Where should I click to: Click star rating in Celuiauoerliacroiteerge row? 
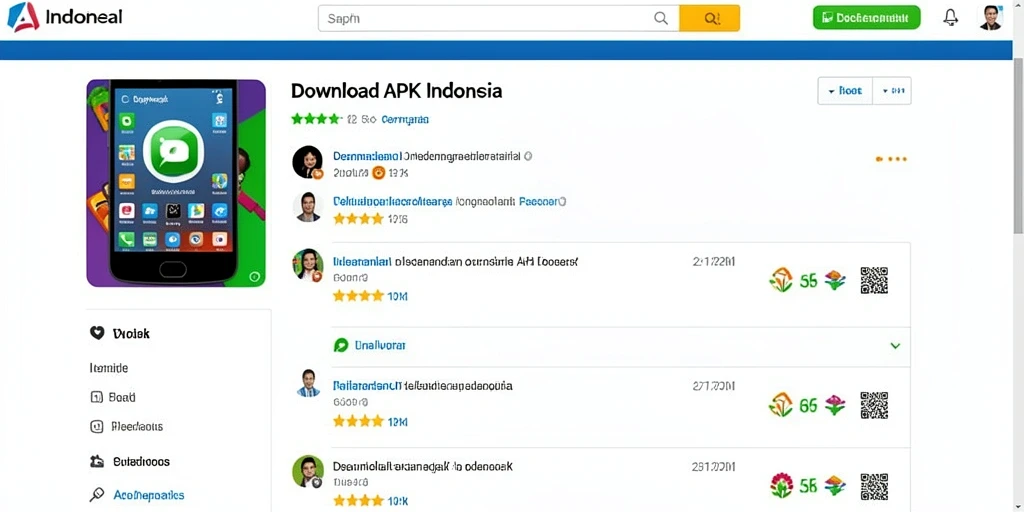pos(358,219)
